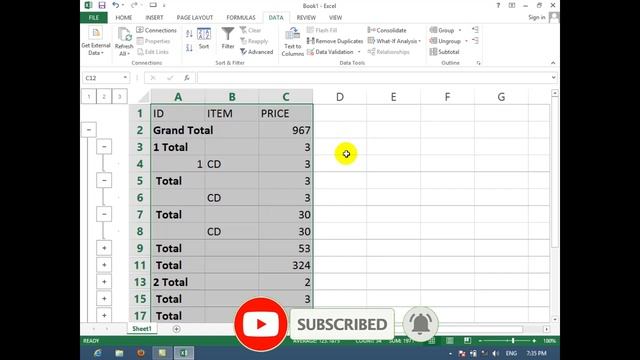Click the Excel Help question mark
Screen dimensions: 640x360
point(498,5)
